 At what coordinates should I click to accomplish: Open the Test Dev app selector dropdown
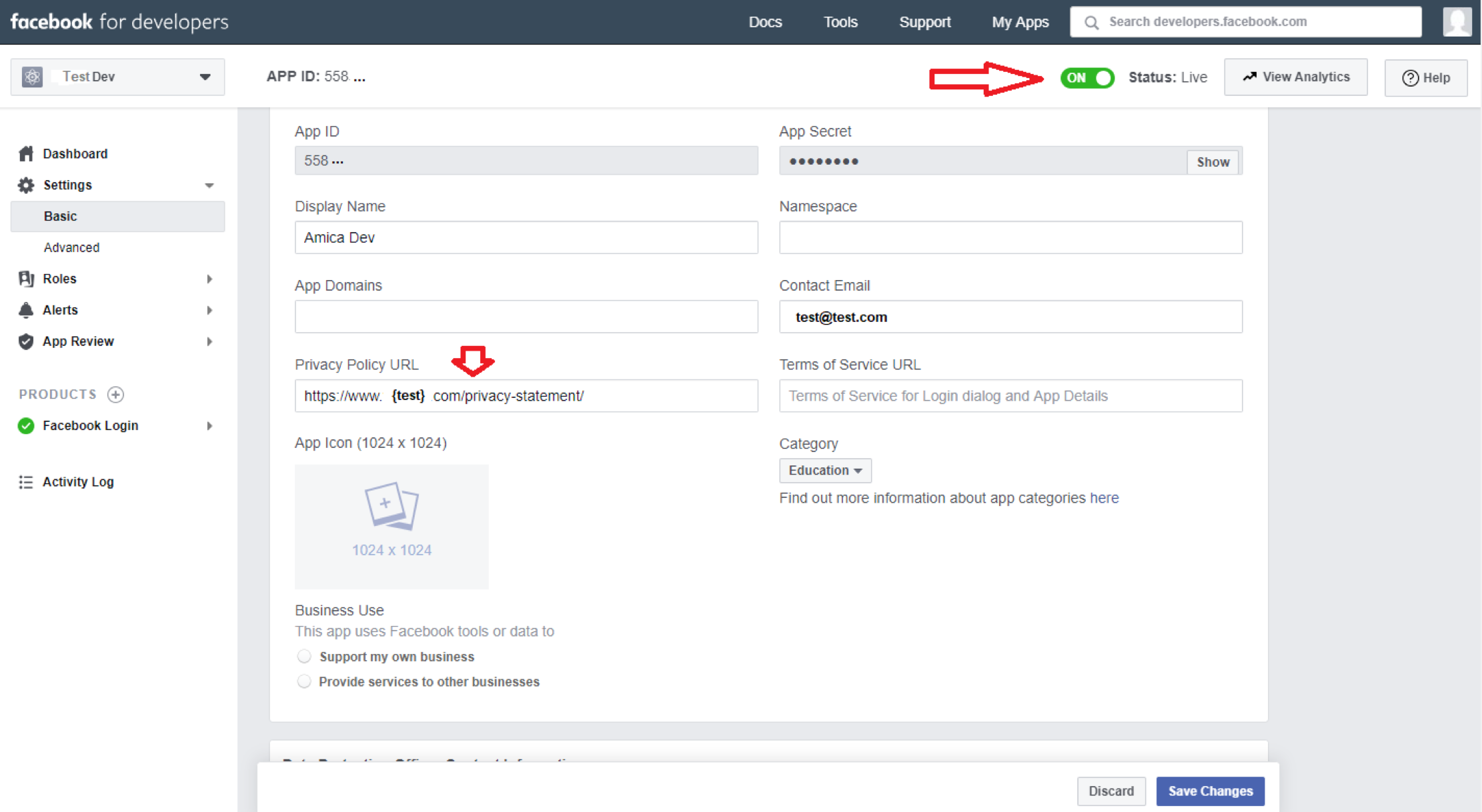[x=117, y=77]
